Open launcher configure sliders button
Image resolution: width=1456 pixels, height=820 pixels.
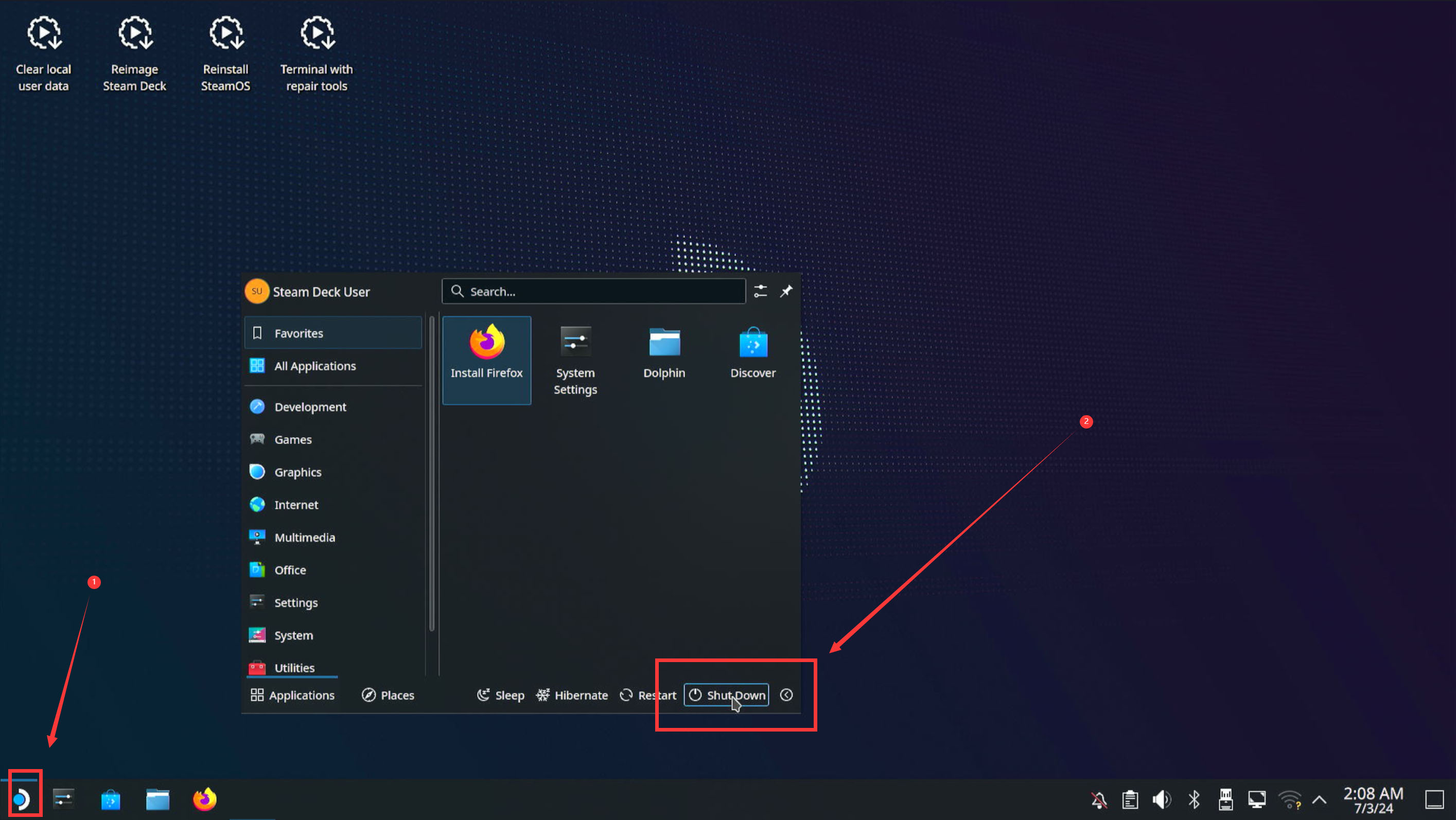(x=760, y=291)
